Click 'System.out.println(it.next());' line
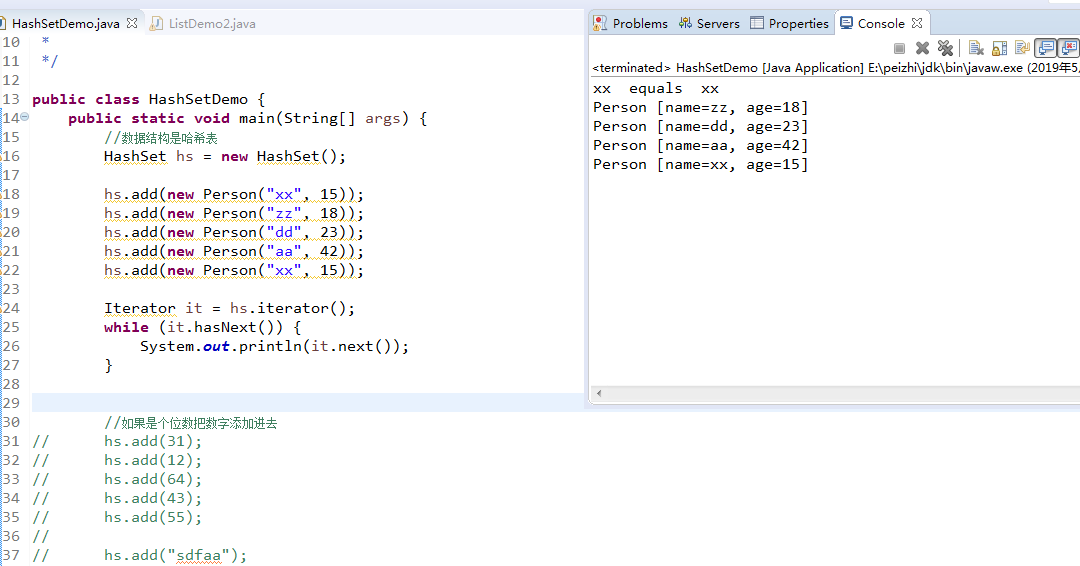 pyautogui.click(x=274, y=346)
